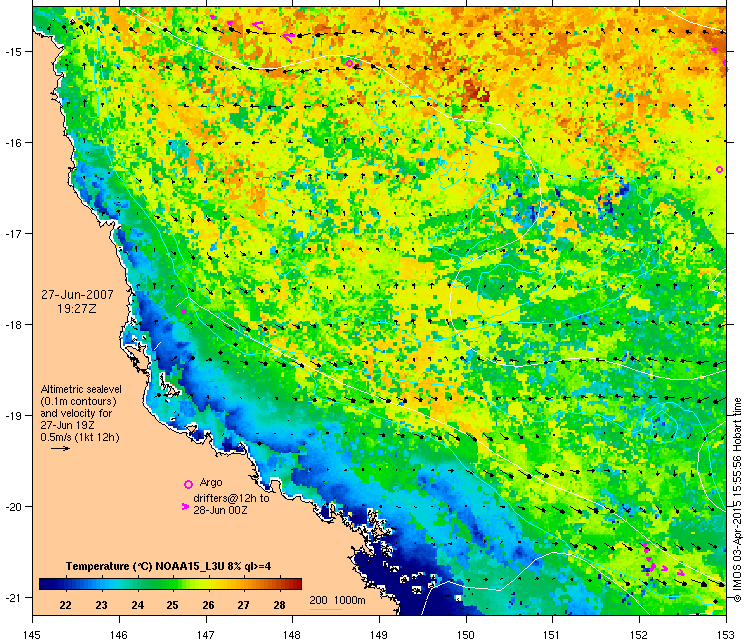Click the Argo float marker near 153 longitude
Viewport: 750px width, 640px height.
[x=719, y=169]
